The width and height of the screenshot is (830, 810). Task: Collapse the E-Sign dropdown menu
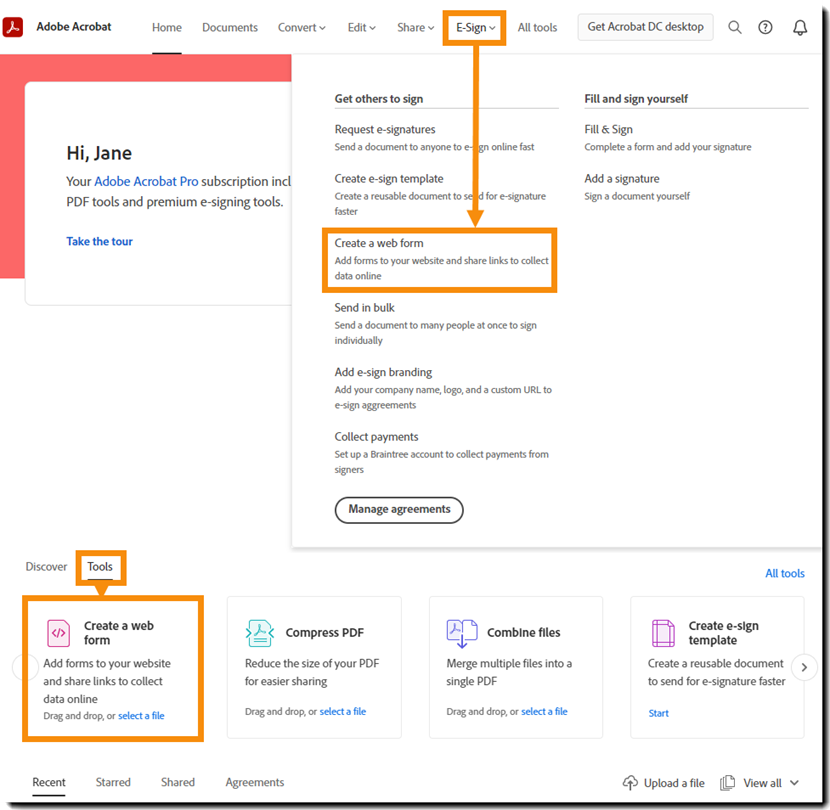pos(475,28)
